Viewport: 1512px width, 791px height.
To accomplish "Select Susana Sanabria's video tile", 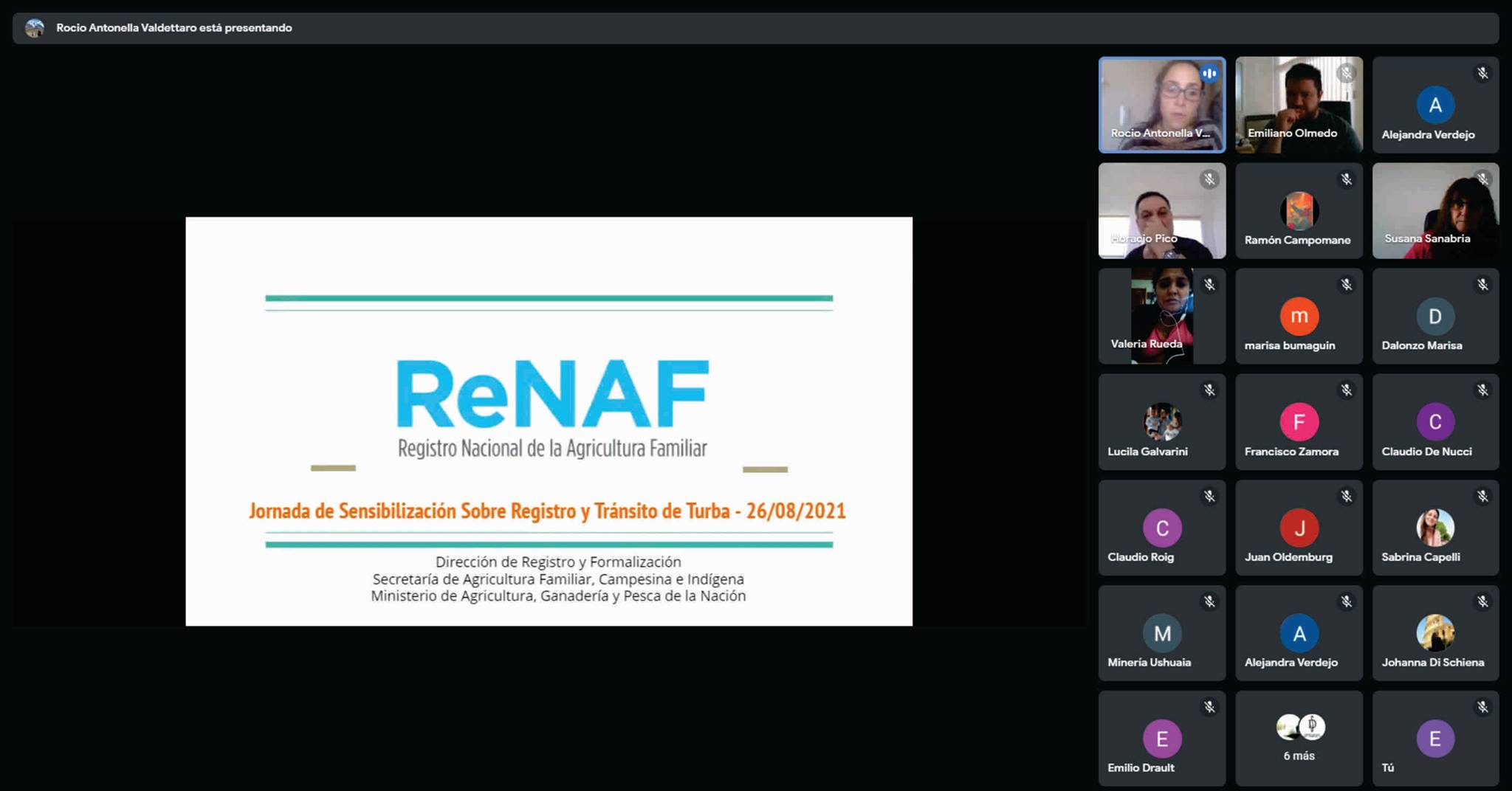I will [x=1435, y=211].
